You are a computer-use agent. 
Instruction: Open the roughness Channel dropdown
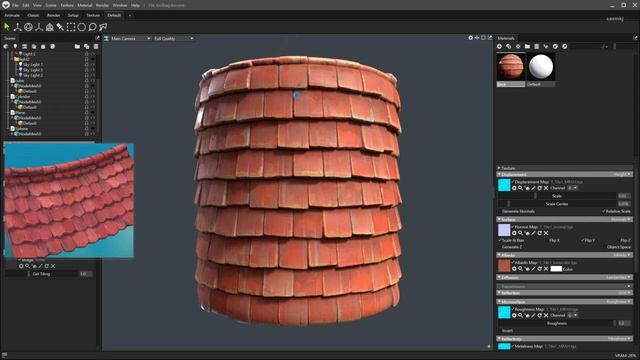click(x=573, y=316)
